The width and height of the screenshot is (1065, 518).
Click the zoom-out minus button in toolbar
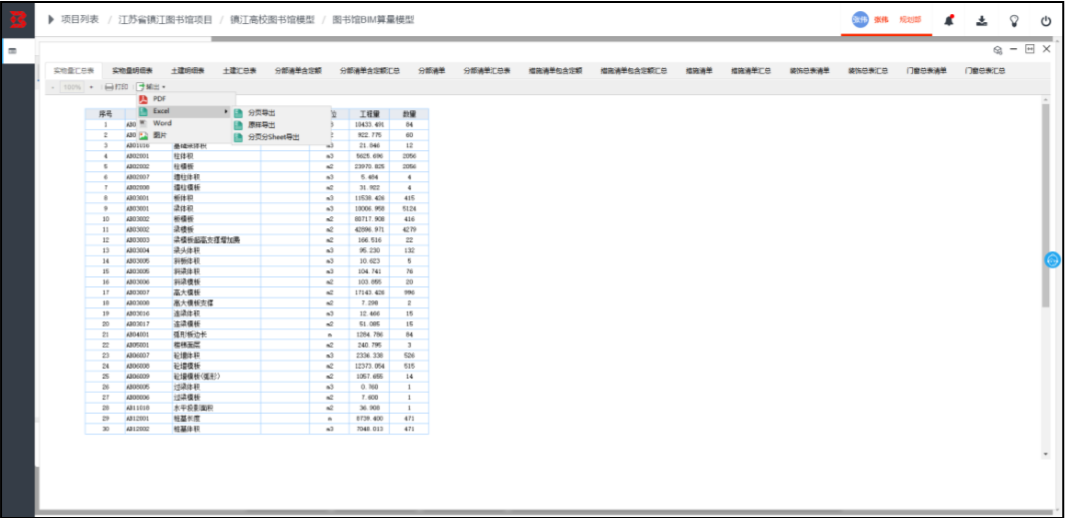click(x=54, y=87)
